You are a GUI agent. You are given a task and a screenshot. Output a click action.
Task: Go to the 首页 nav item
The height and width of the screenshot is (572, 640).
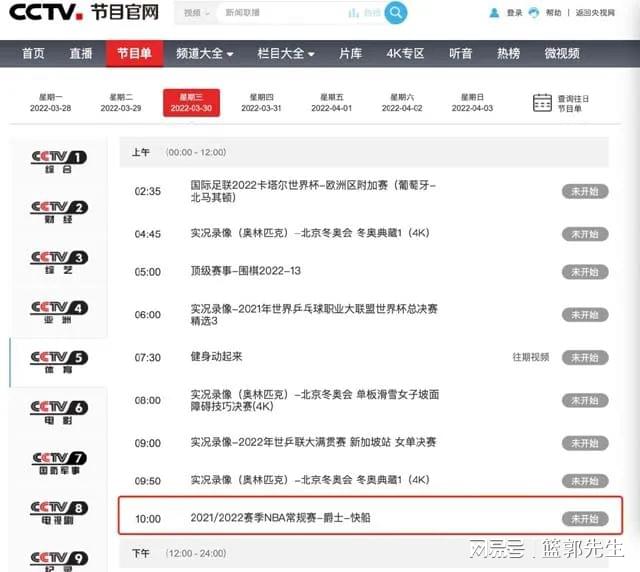(x=33, y=53)
